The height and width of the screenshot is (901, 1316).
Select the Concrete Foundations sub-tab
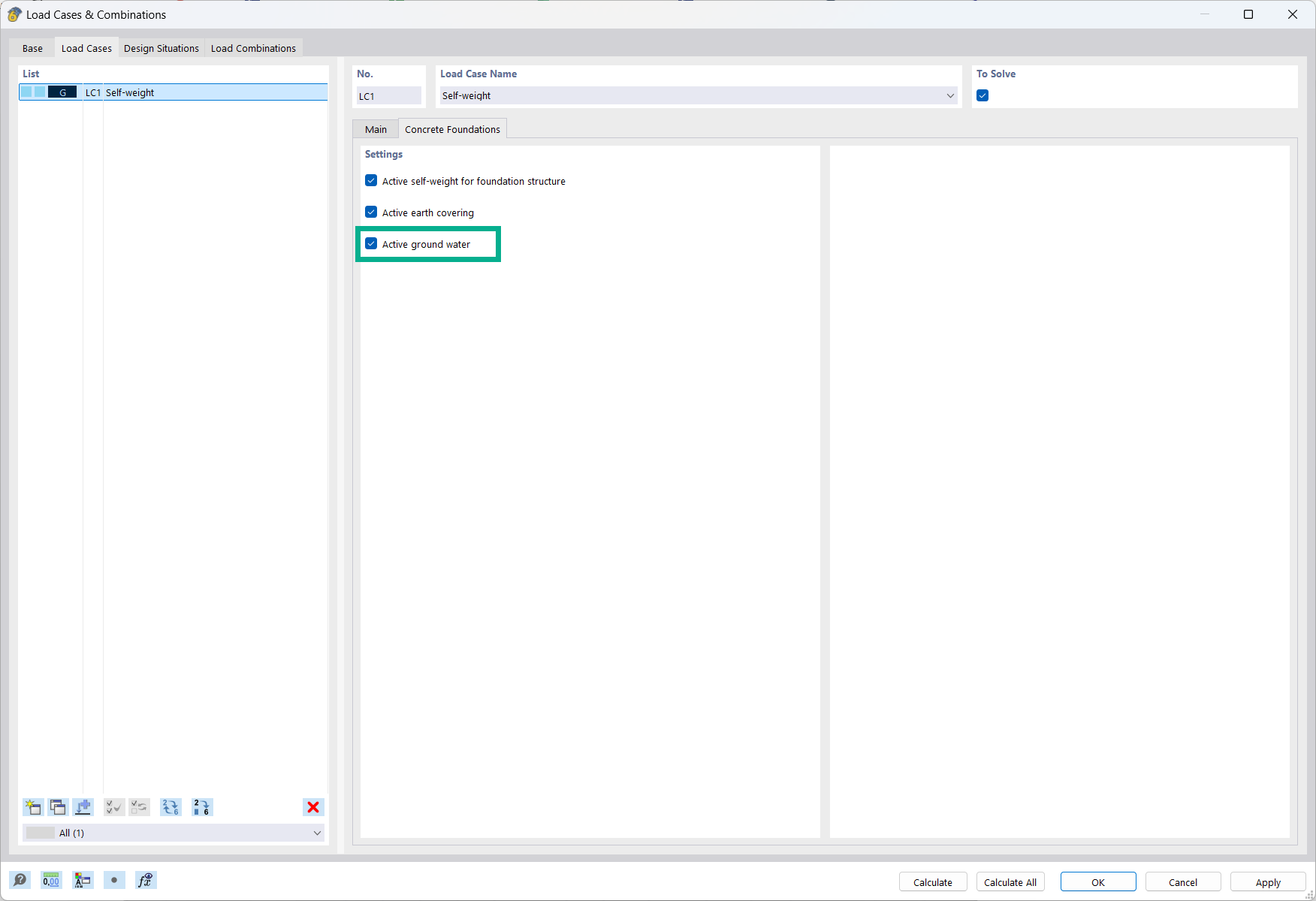click(452, 129)
